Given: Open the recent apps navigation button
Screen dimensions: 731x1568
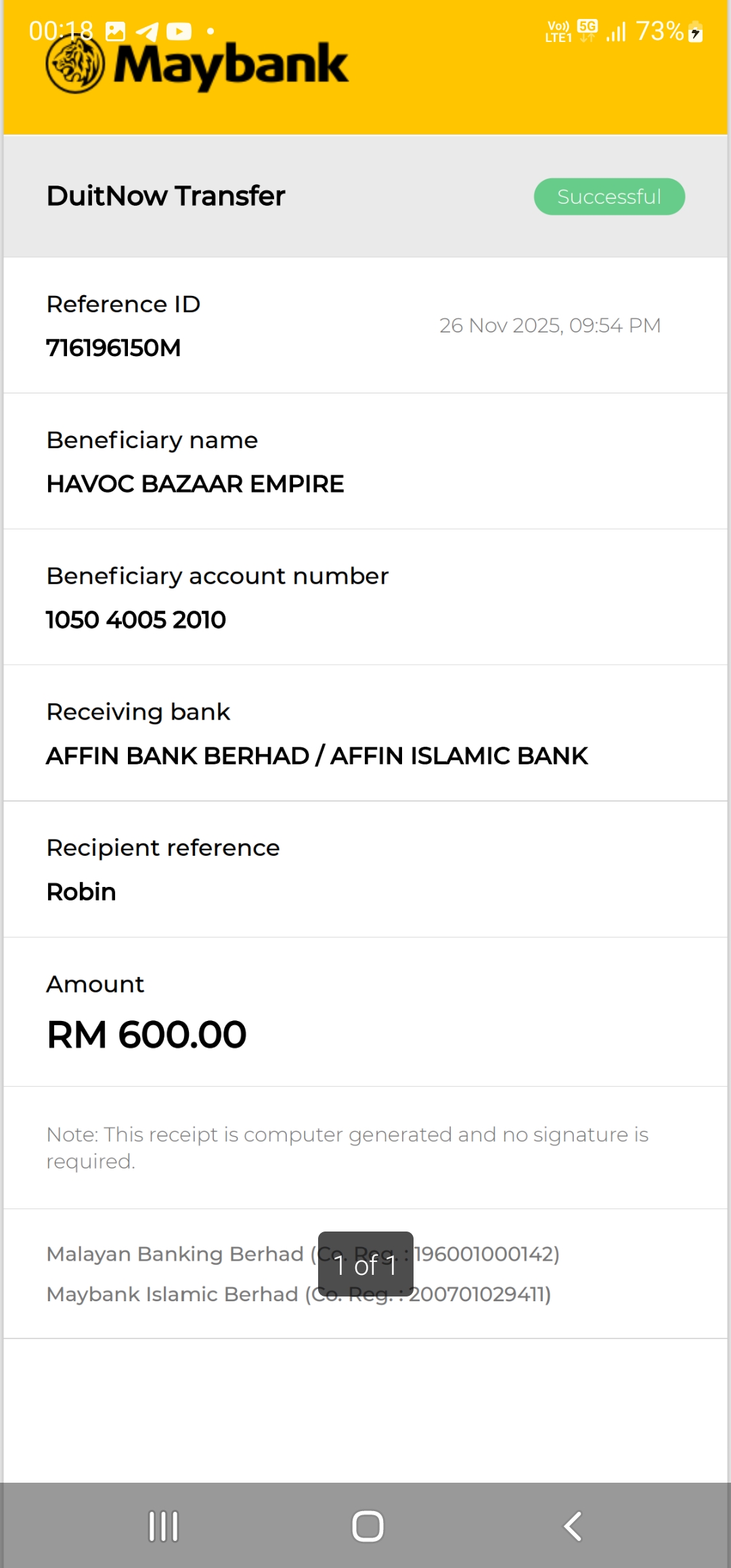Looking at the screenshot, I should click(x=163, y=1526).
